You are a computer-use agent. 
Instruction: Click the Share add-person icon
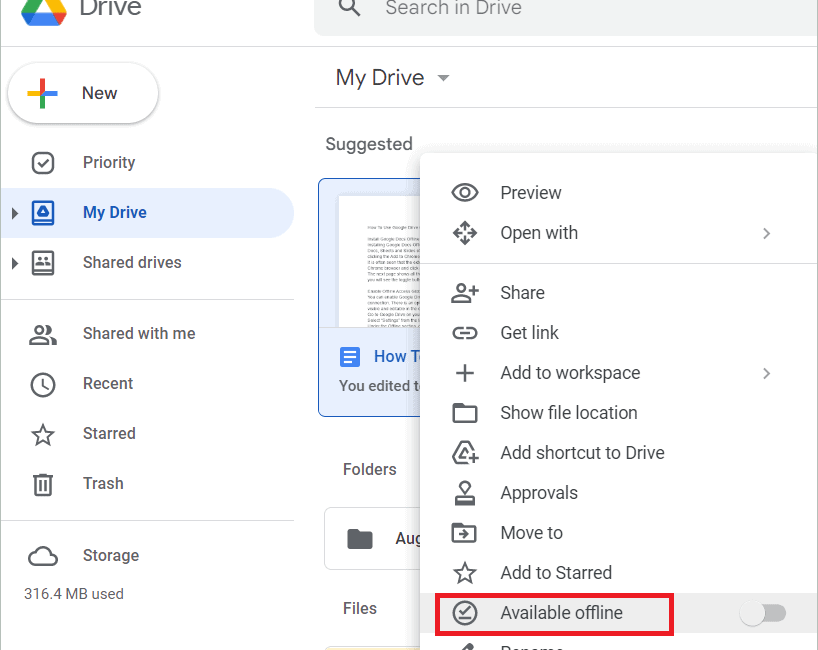[465, 293]
